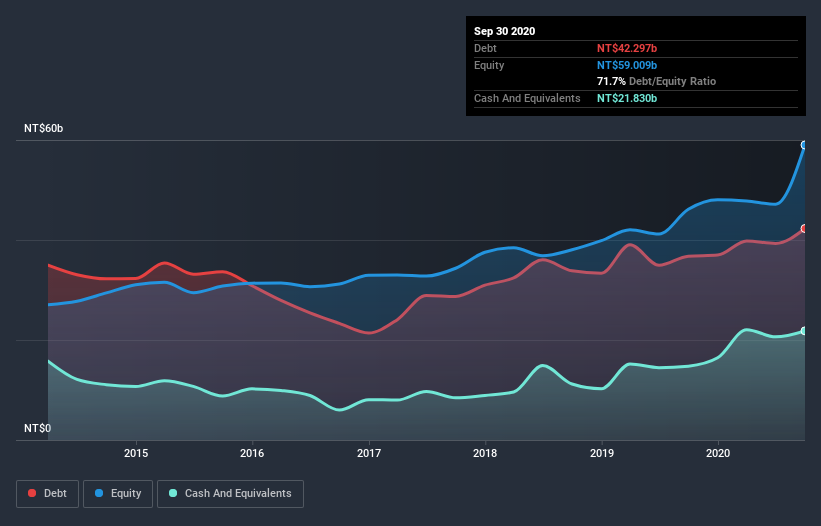This screenshot has height=526, width=821.
Task: Click the NT$60b y-axis label
Action: [x=43, y=128]
